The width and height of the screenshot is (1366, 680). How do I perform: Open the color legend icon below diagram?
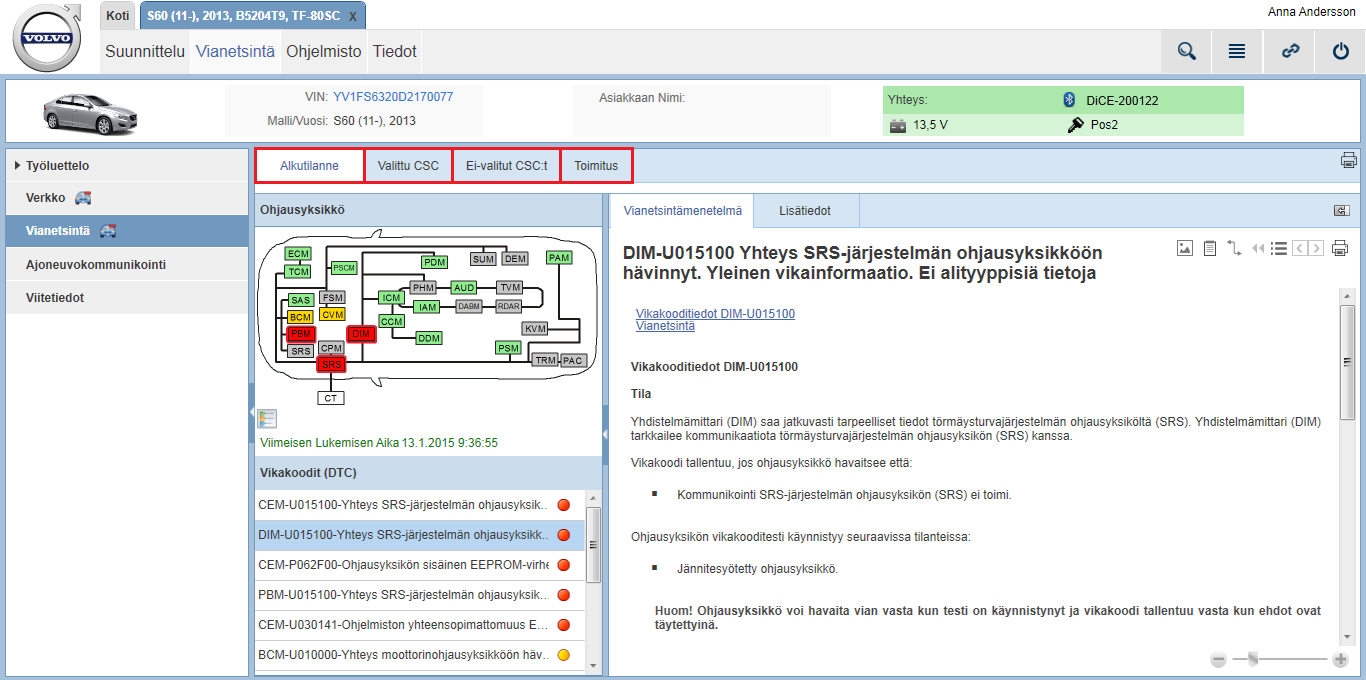tap(267, 419)
